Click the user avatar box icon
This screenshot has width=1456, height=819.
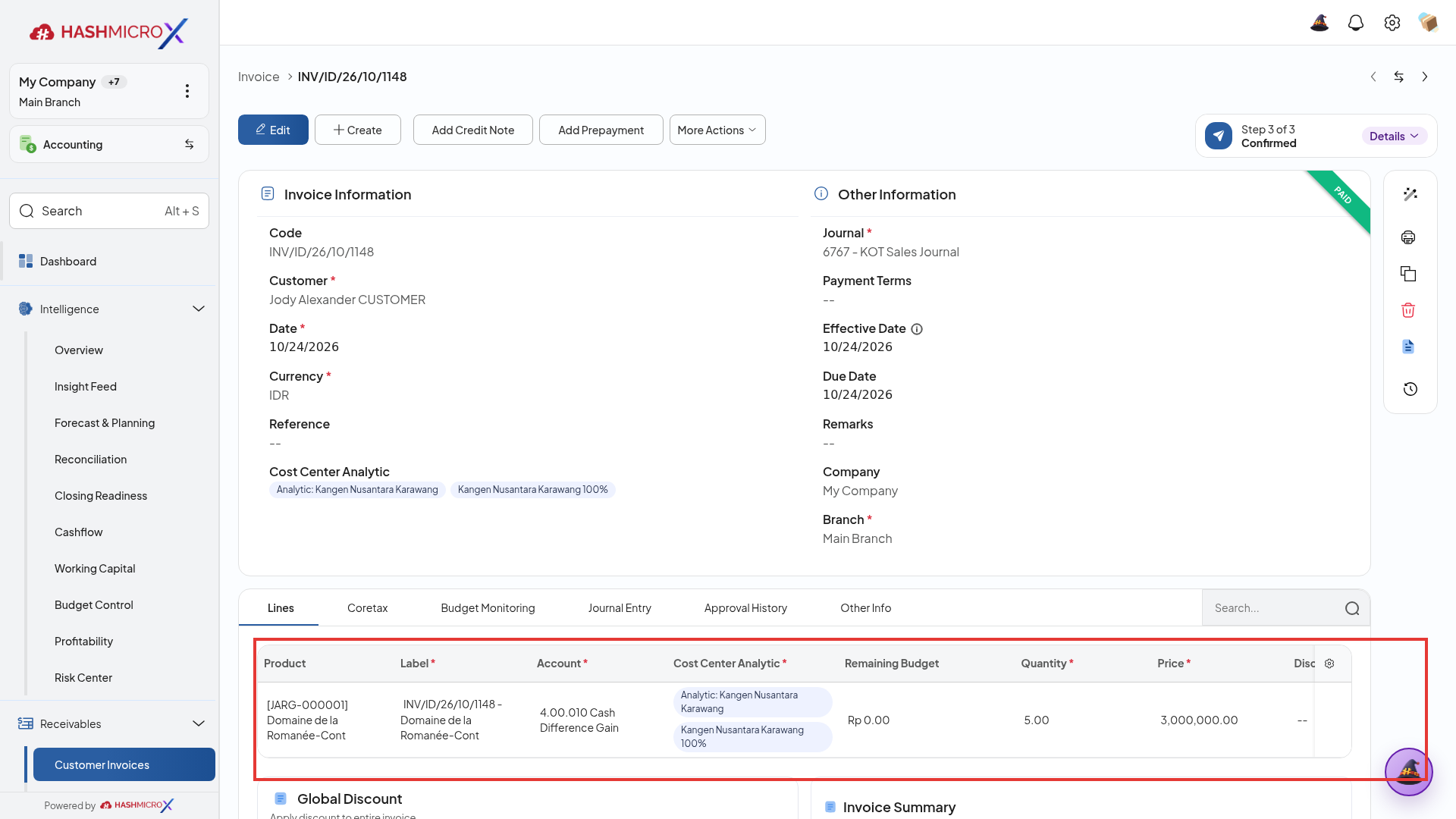point(1429,23)
